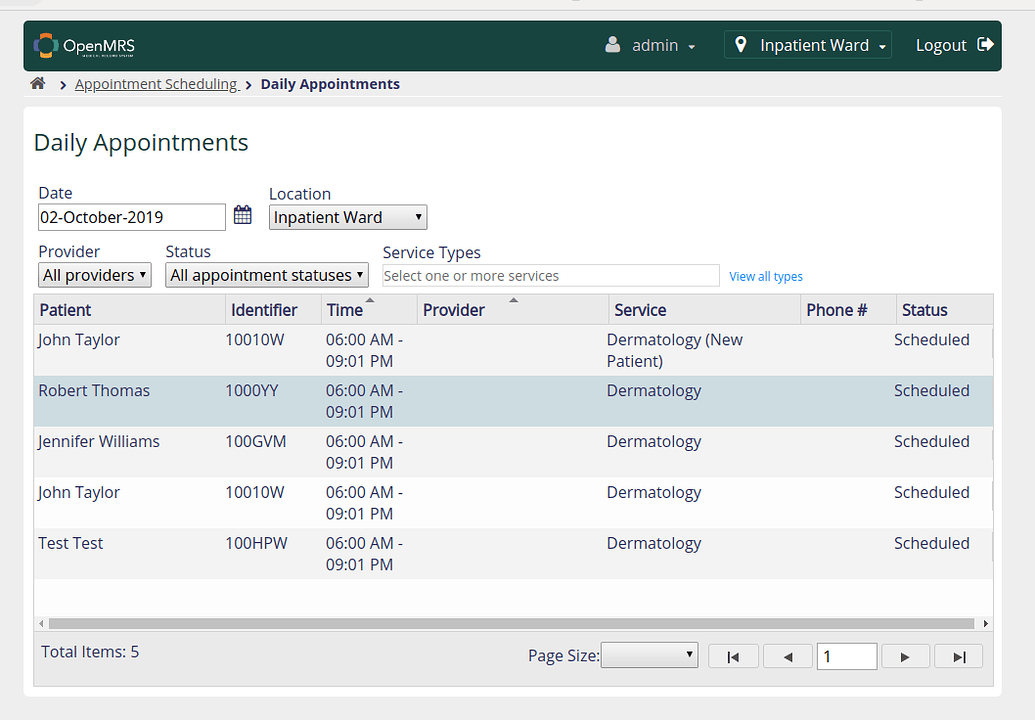Image resolution: width=1035 pixels, height=720 pixels.
Task: Open the Location dropdown showing Inpatient Ward
Action: point(347,217)
